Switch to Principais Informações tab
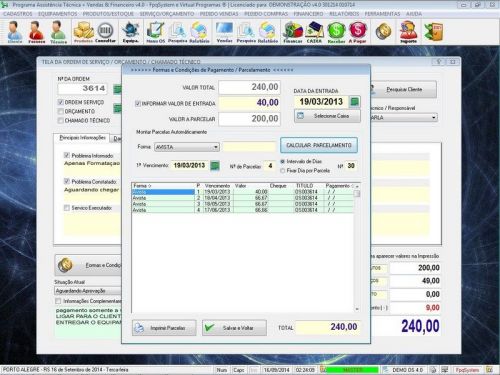Viewport: 500px width, 375px height. pos(82,138)
